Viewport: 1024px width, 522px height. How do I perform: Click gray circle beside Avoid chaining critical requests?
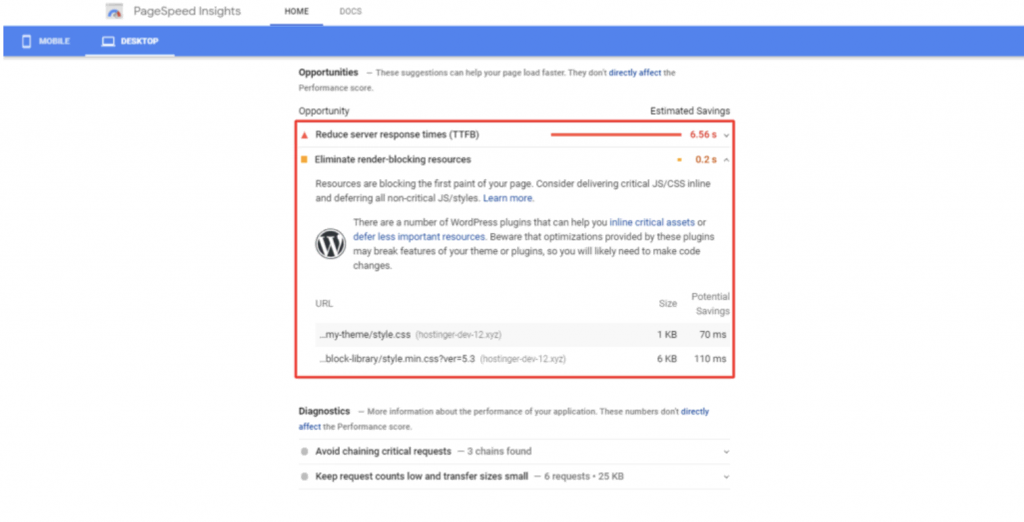[x=304, y=451]
